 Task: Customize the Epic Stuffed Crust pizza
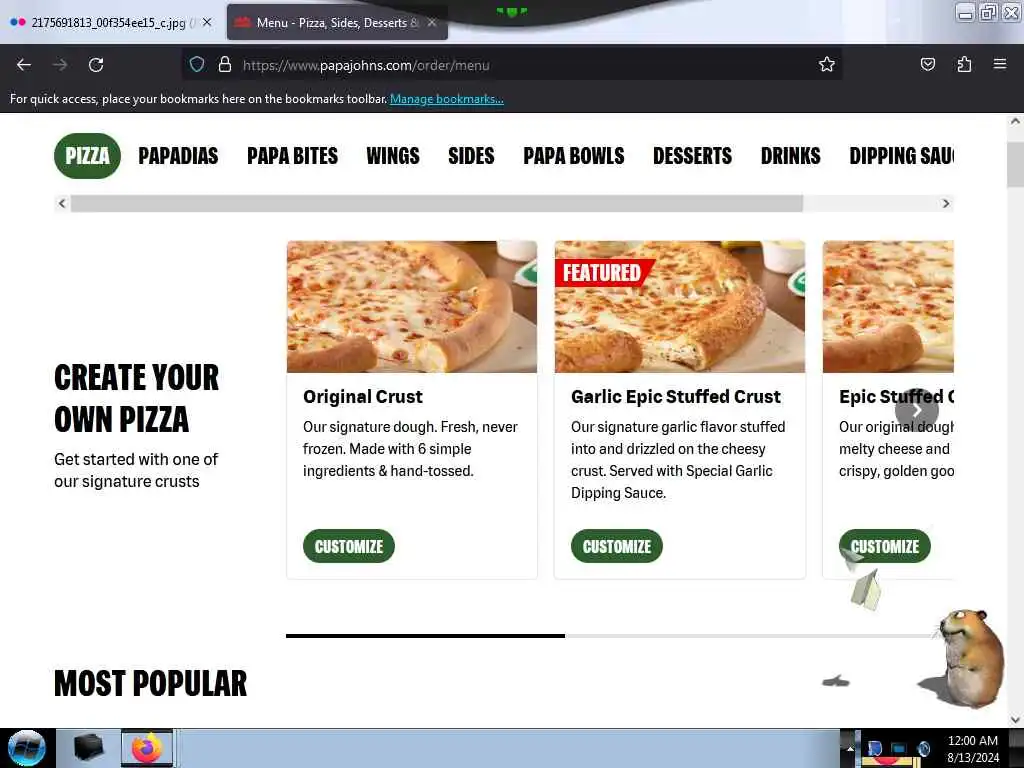click(885, 546)
